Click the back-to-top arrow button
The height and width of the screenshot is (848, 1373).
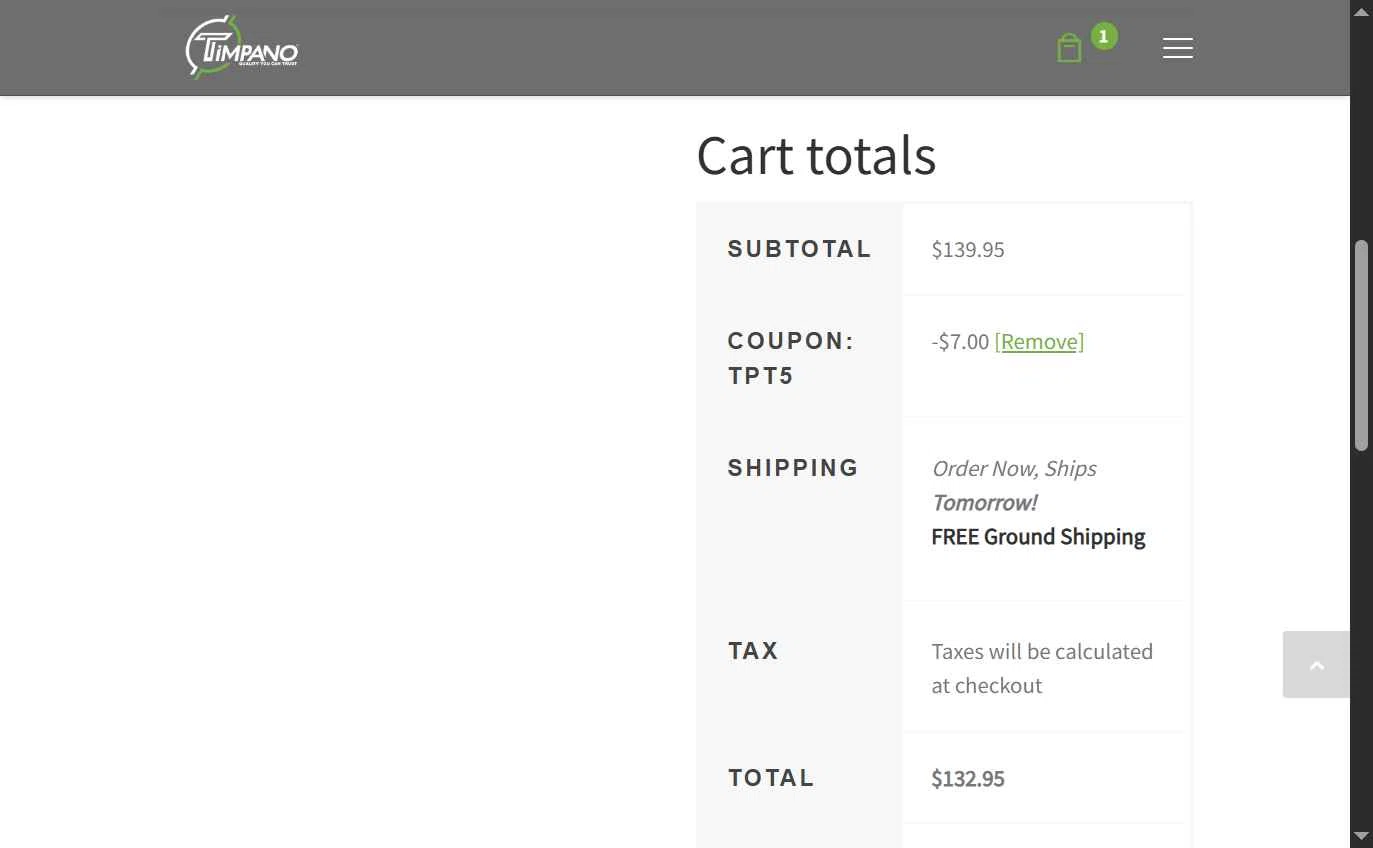1316,664
